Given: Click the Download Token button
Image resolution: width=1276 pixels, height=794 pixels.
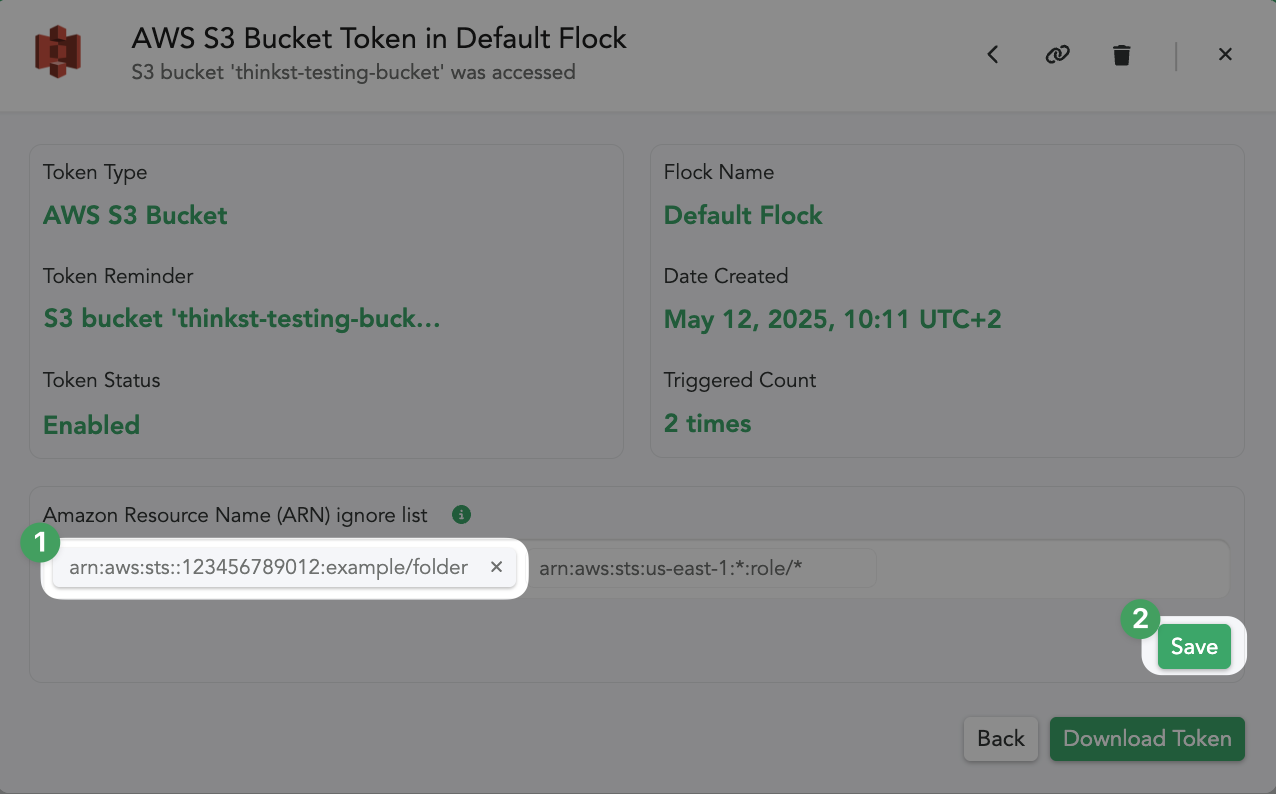Looking at the screenshot, I should click(x=1147, y=739).
